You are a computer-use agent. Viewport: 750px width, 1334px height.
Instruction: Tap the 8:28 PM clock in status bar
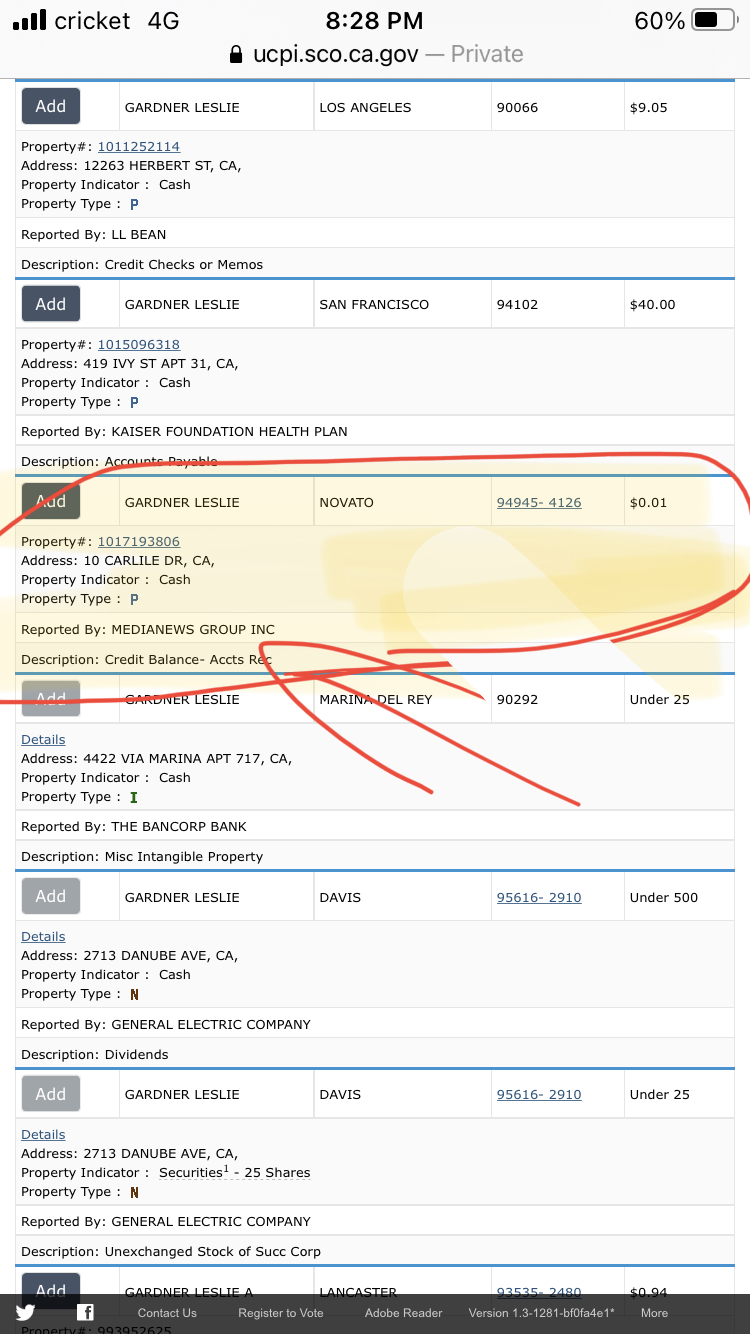[375, 20]
